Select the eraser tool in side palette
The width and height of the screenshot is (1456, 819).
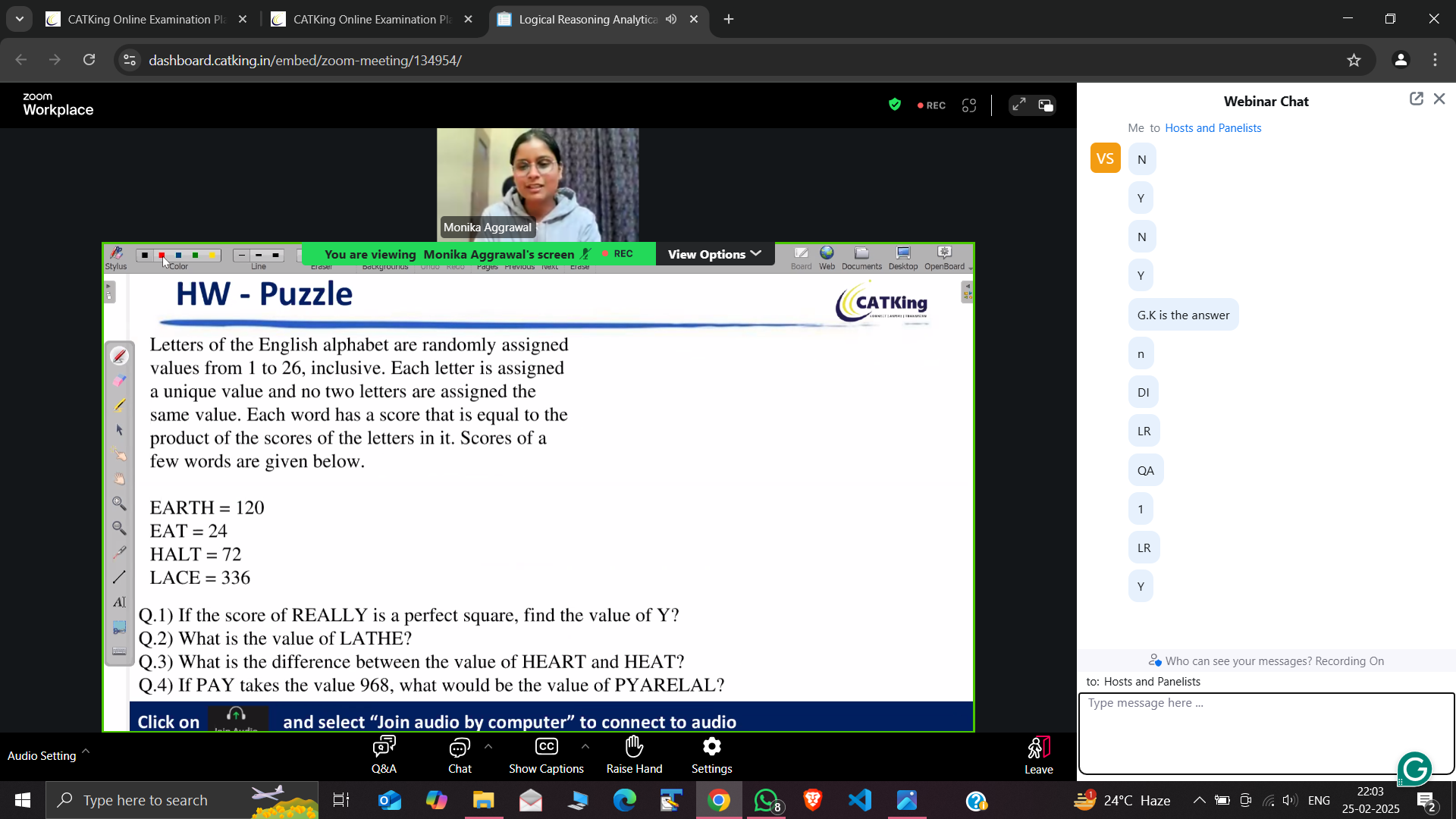120,381
